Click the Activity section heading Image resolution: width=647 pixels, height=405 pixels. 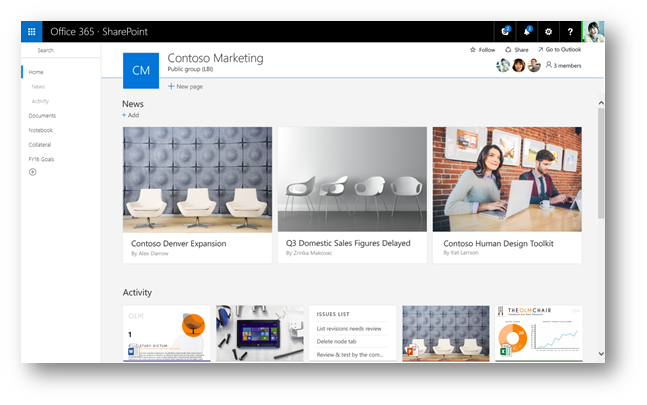(137, 292)
